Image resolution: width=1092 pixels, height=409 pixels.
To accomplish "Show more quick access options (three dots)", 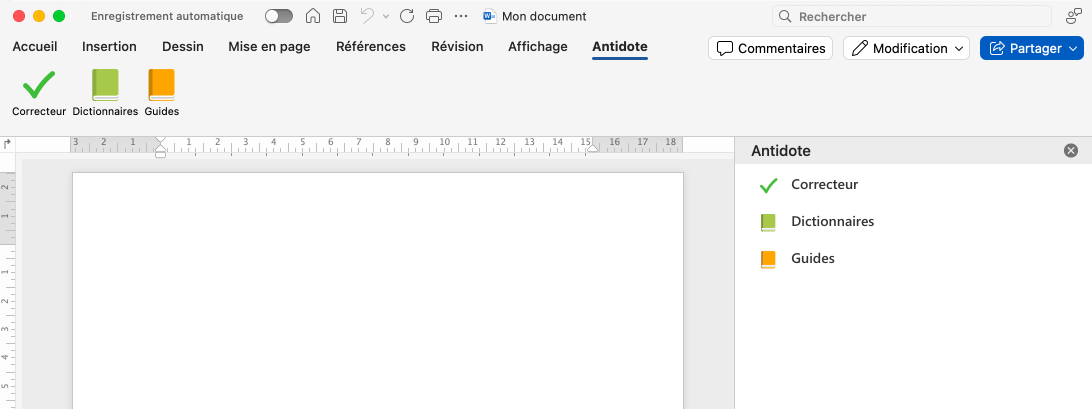I will [x=460, y=16].
